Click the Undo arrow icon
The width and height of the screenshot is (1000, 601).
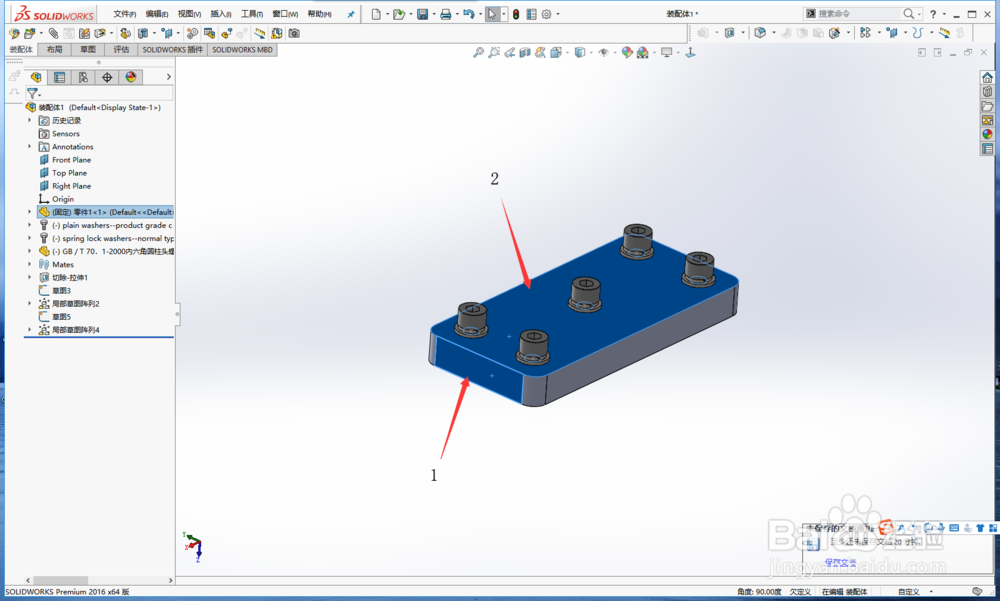point(469,14)
